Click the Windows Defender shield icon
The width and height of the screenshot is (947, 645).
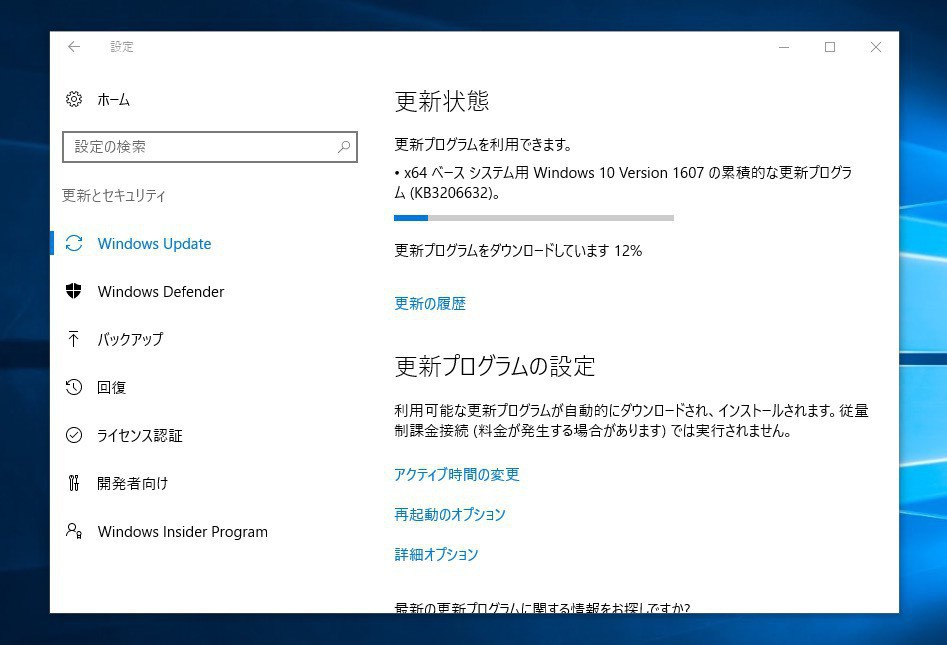tap(74, 291)
